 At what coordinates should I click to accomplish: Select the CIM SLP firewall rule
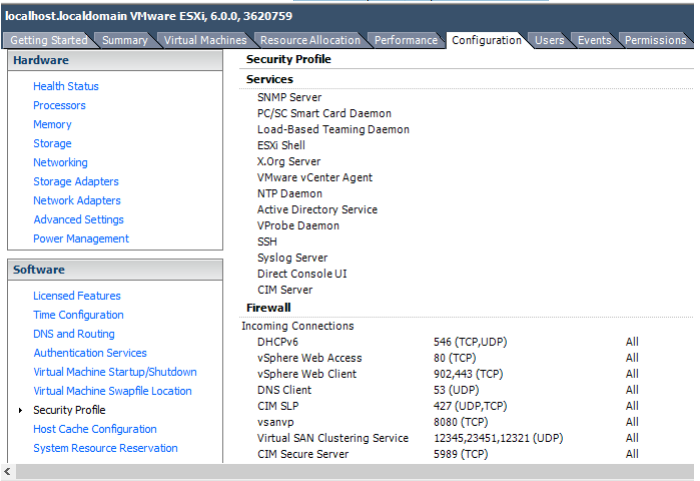tap(278, 406)
